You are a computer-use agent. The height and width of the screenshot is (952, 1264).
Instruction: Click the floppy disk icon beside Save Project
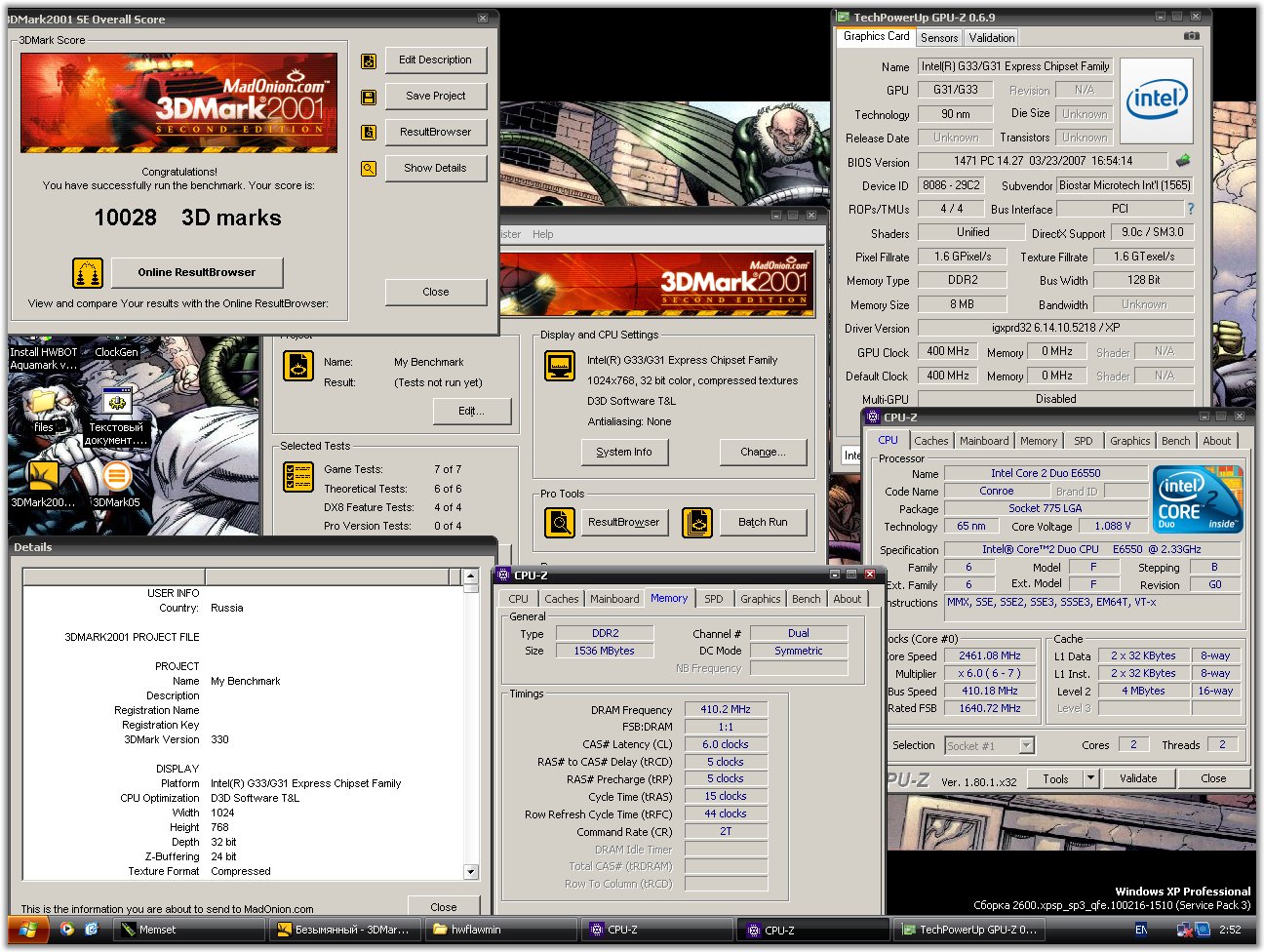(369, 97)
